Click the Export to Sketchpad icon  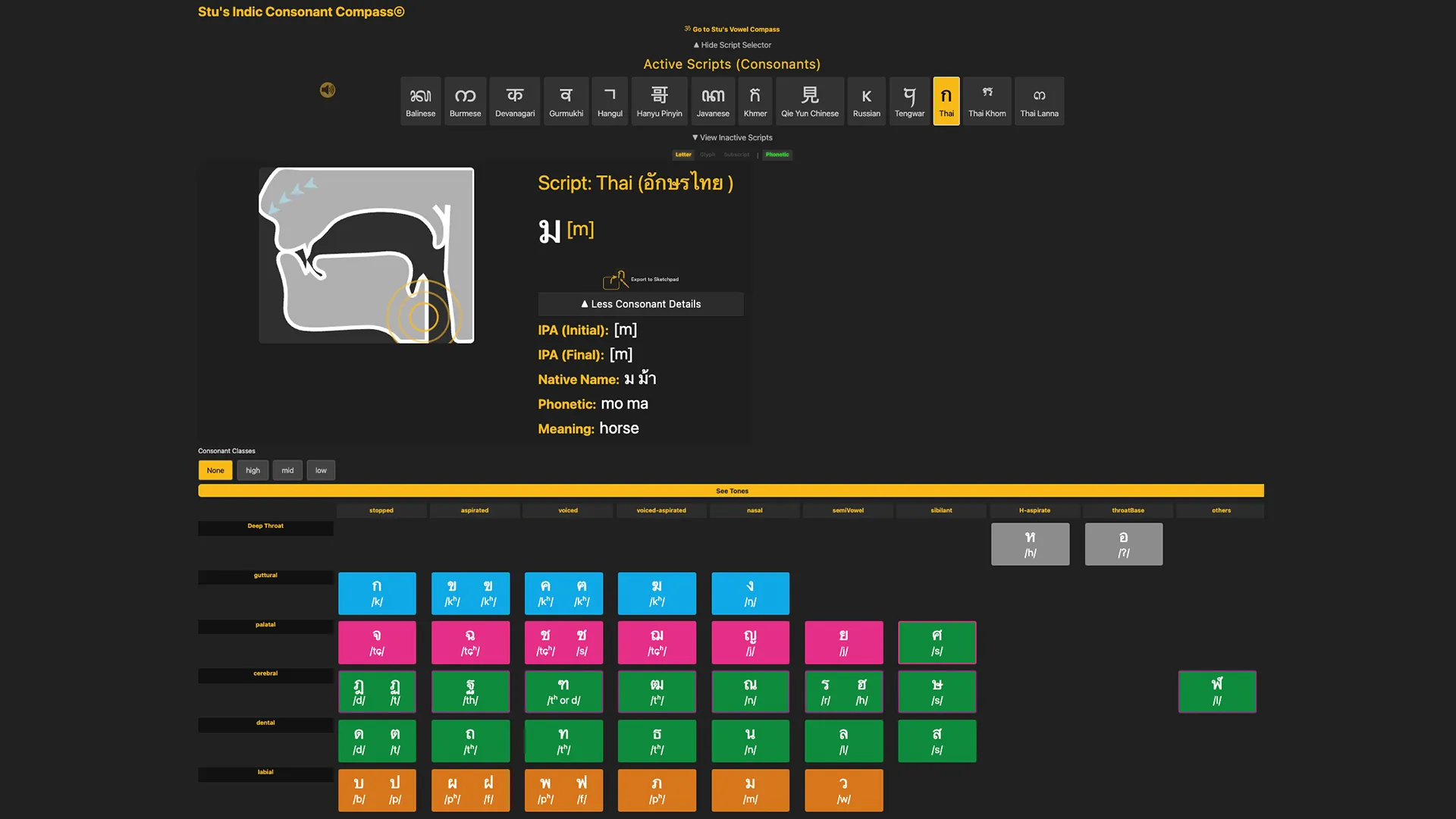[x=616, y=280]
